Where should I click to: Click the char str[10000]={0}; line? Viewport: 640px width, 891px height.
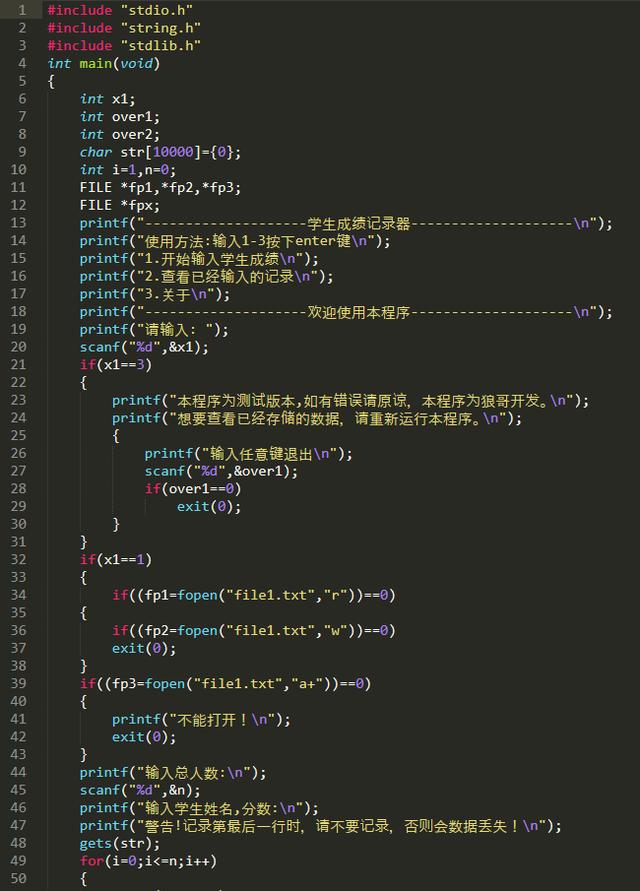point(160,152)
